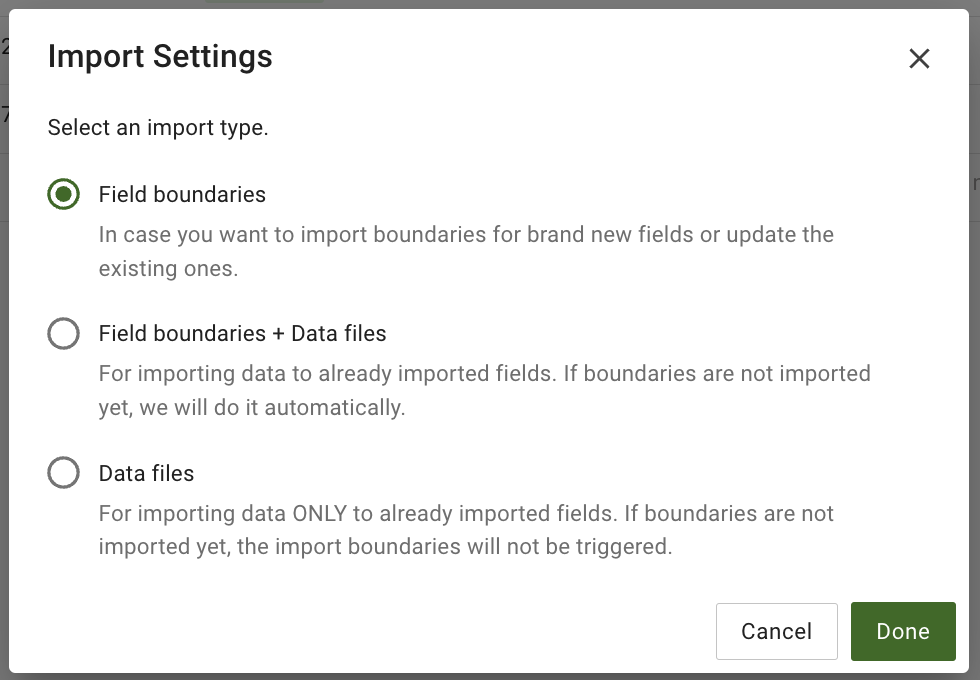Viewport: 980px width, 680px height.
Task: Click dimmed backdrop below the dialog
Action: click(x=490, y=676)
